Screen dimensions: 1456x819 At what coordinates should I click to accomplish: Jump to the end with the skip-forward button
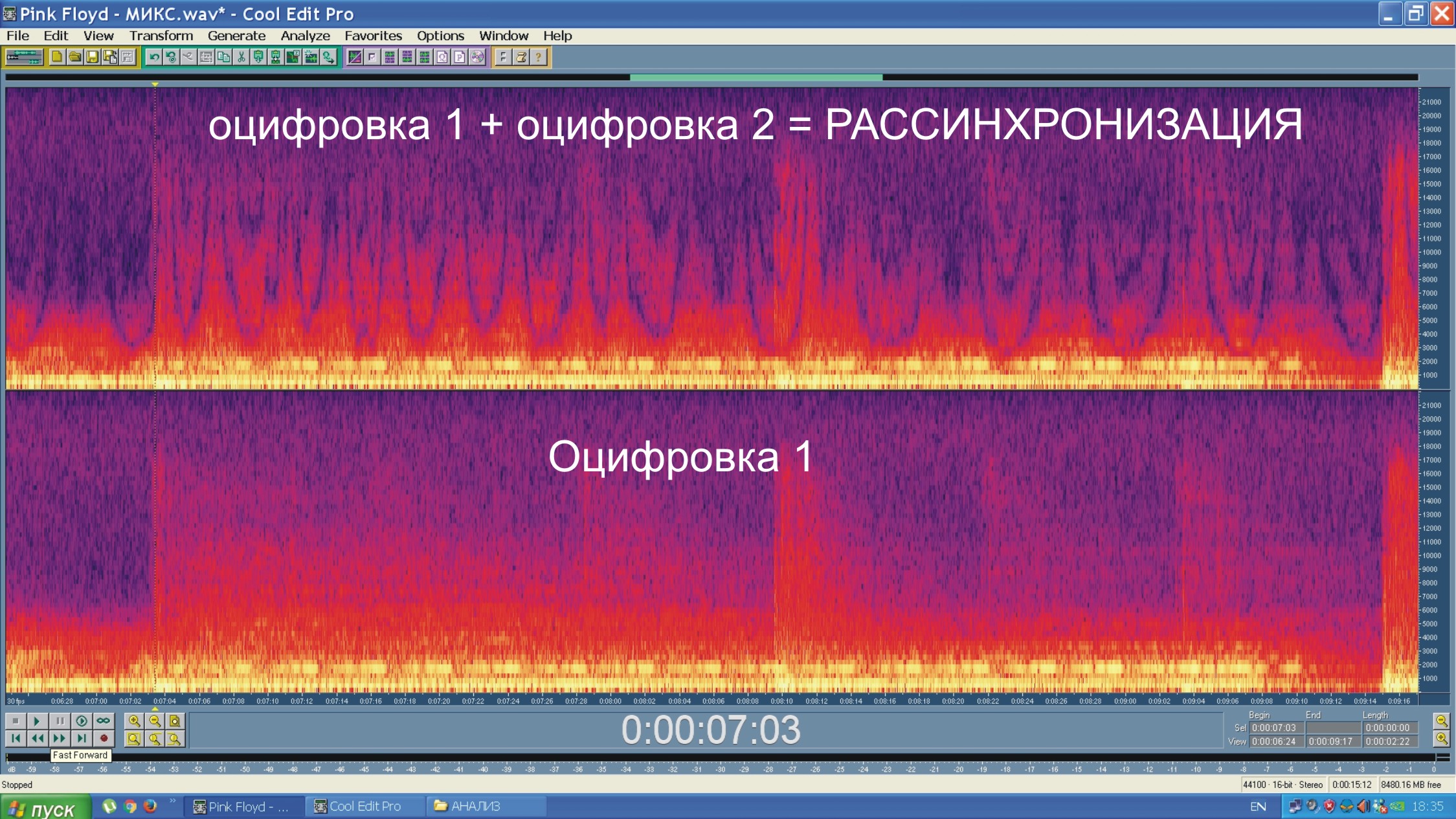click(x=82, y=738)
